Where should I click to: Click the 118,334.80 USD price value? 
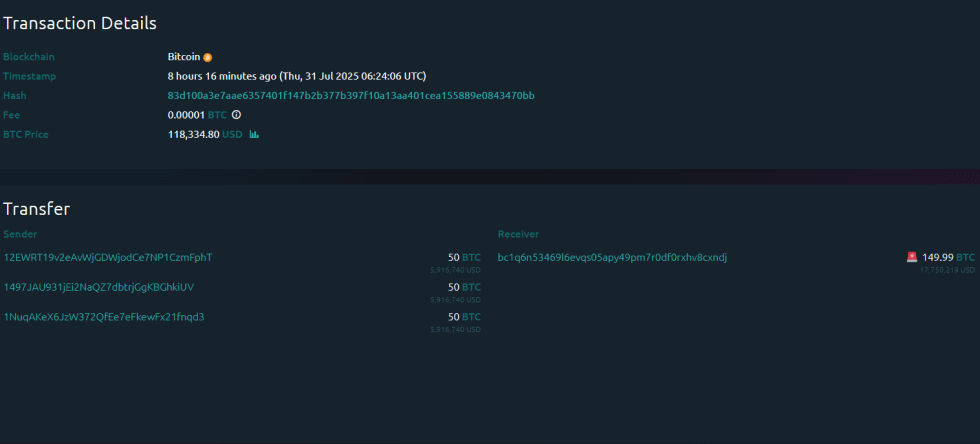pos(205,134)
